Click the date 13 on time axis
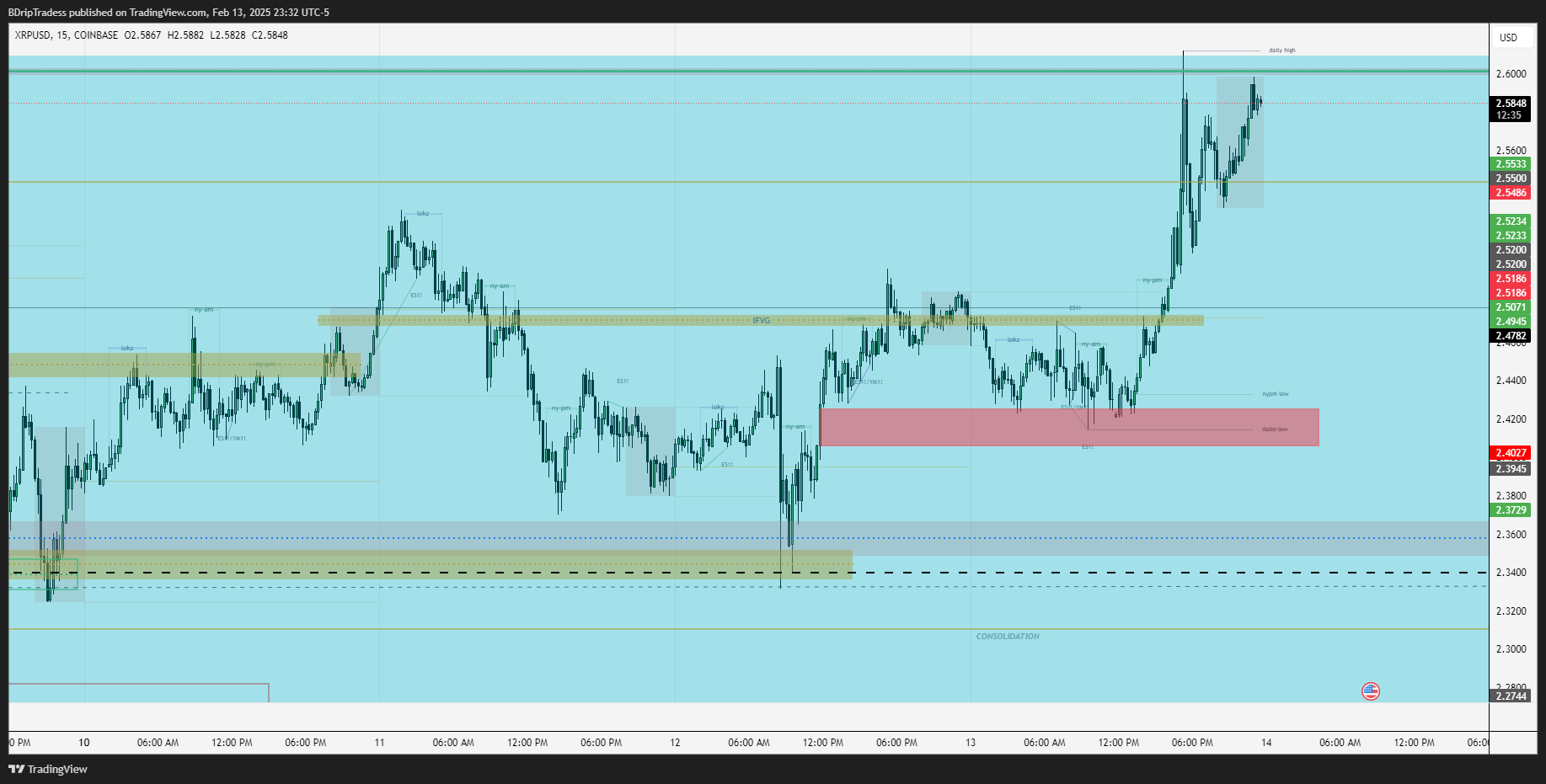The width and height of the screenshot is (1546, 784). point(971,743)
